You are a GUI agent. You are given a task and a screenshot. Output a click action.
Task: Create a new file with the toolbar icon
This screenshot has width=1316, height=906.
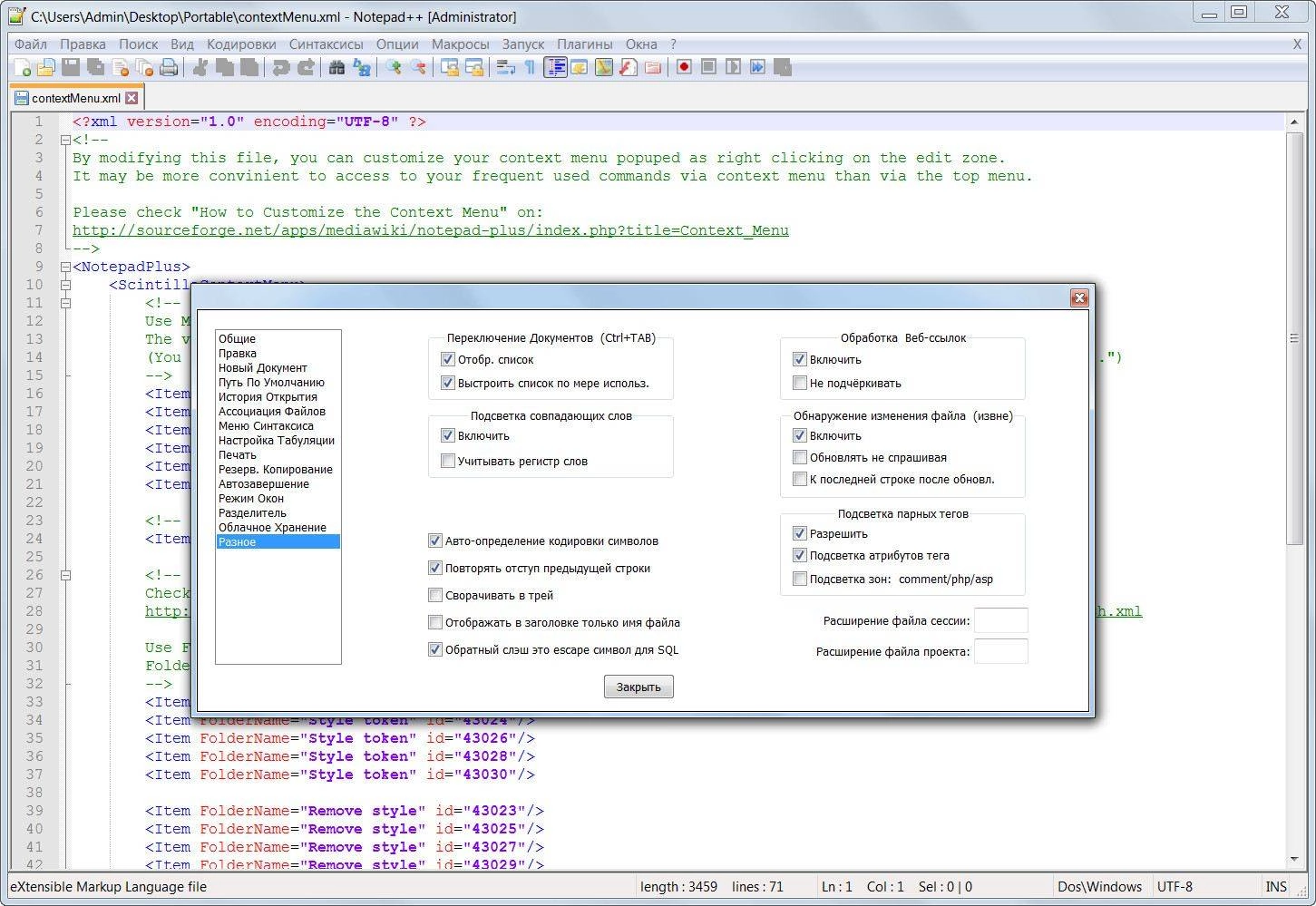22,67
